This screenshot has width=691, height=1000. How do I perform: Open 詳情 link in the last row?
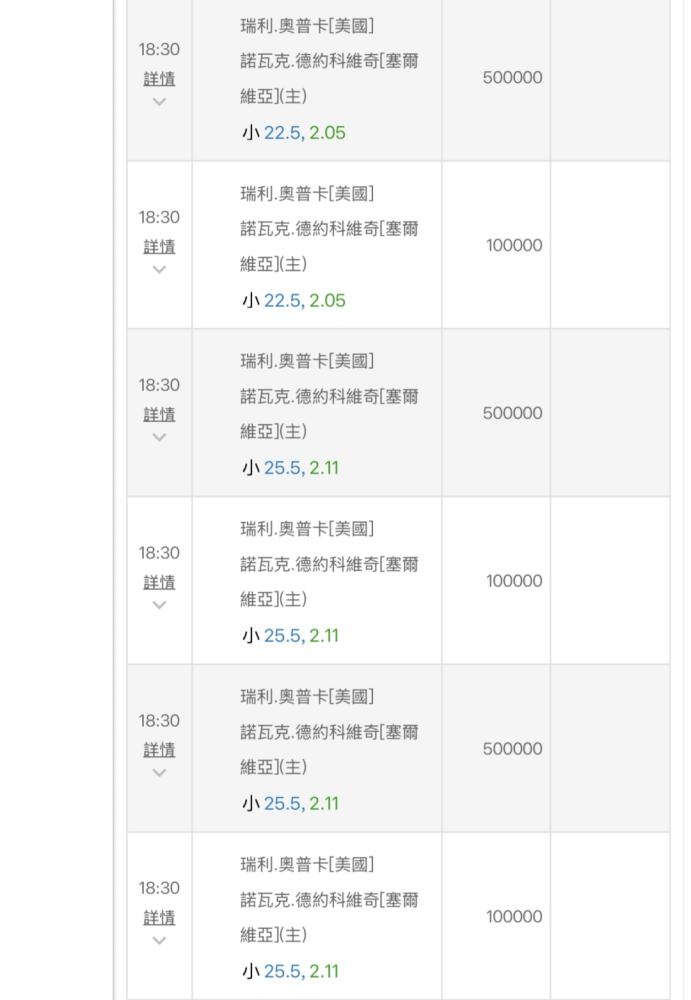pyautogui.click(x=159, y=918)
